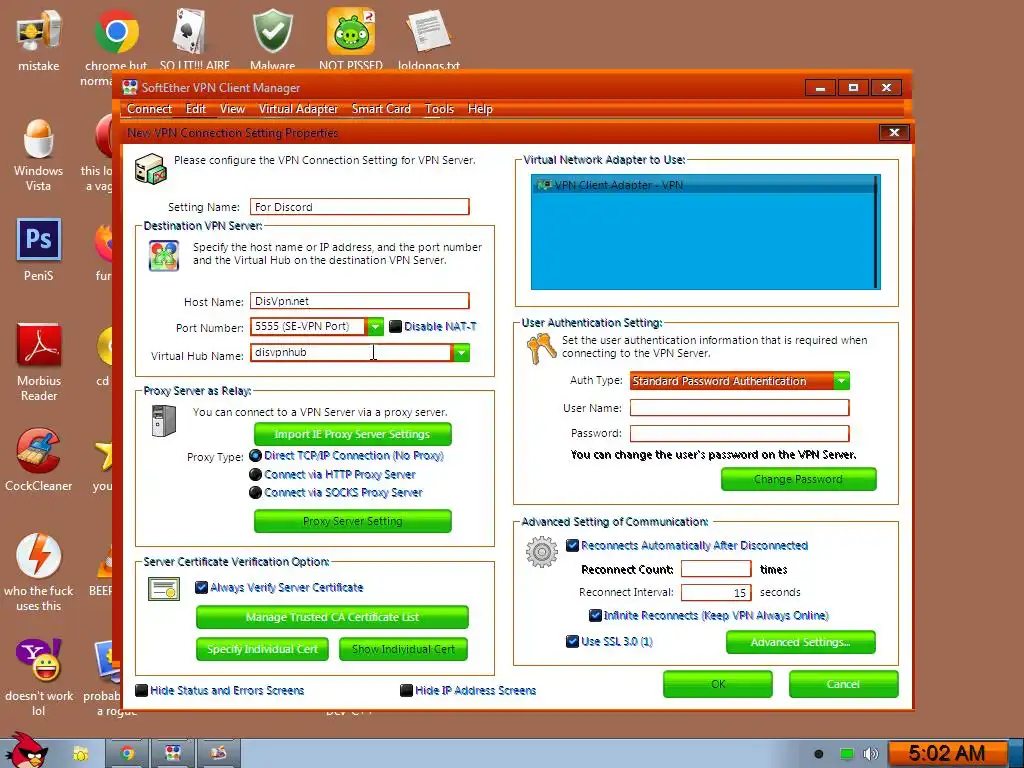Click the Proxy Server Setting button
This screenshot has width=1024, height=768.
coord(353,521)
